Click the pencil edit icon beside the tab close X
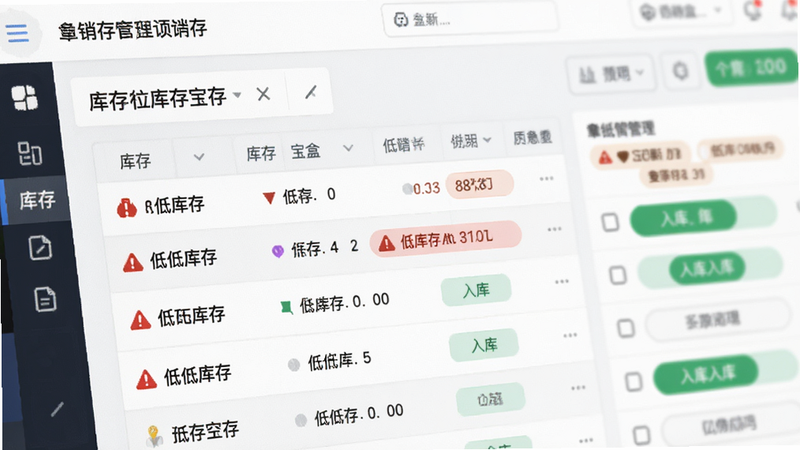This screenshot has height=450, width=800. coord(311,92)
